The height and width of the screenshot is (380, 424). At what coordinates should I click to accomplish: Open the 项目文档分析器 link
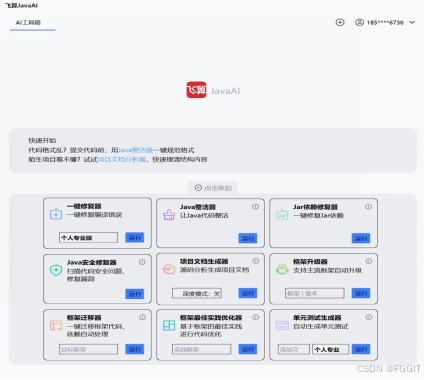(x=122, y=159)
